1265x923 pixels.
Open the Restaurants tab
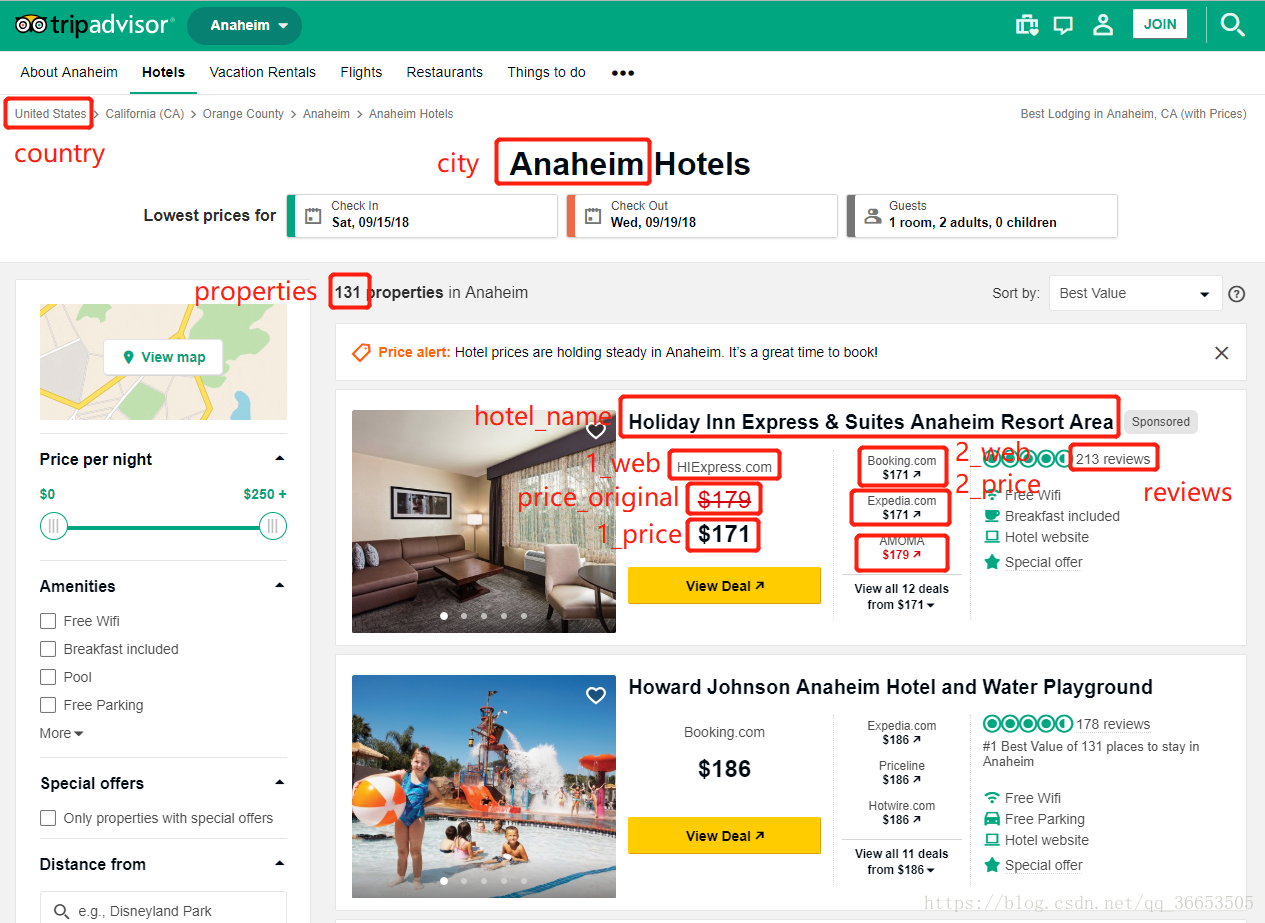(444, 72)
